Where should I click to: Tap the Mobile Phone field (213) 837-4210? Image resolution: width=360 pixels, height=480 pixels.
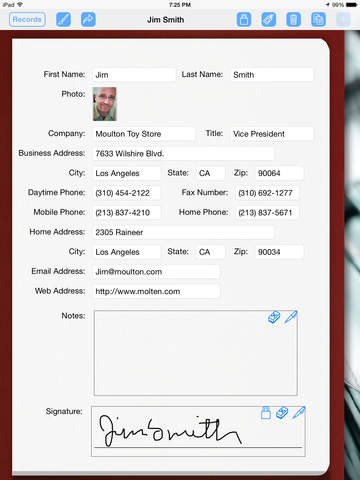point(126,212)
